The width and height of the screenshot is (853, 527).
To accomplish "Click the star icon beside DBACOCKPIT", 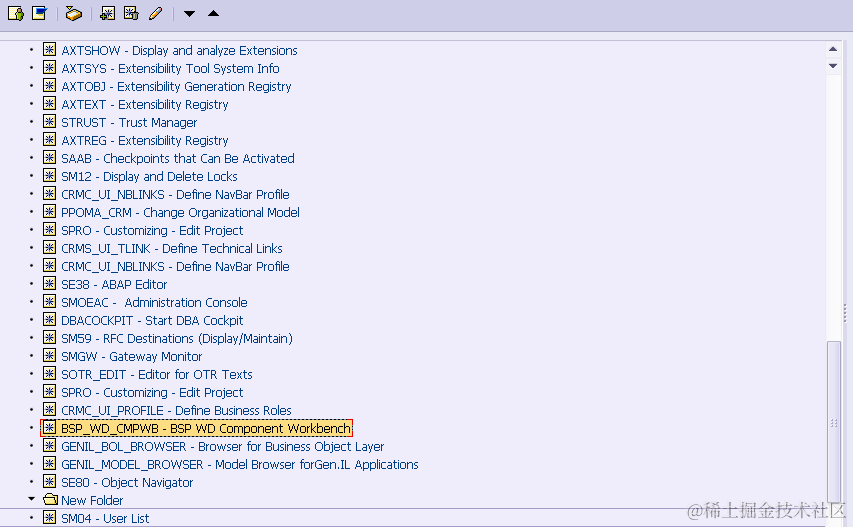I will click(x=50, y=320).
